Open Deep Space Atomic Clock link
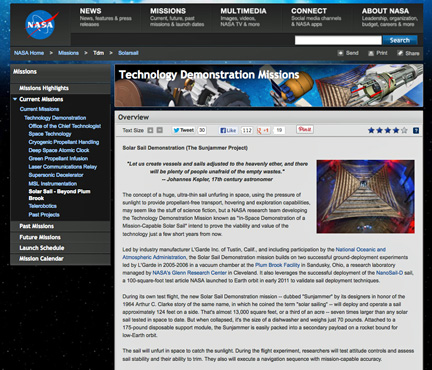The image size is (432, 370). pyautogui.click(x=59, y=150)
